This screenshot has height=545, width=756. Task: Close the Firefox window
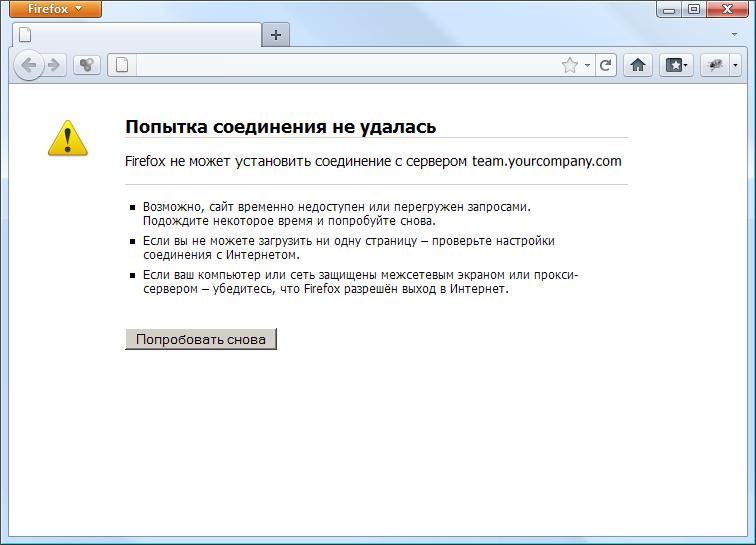728,10
